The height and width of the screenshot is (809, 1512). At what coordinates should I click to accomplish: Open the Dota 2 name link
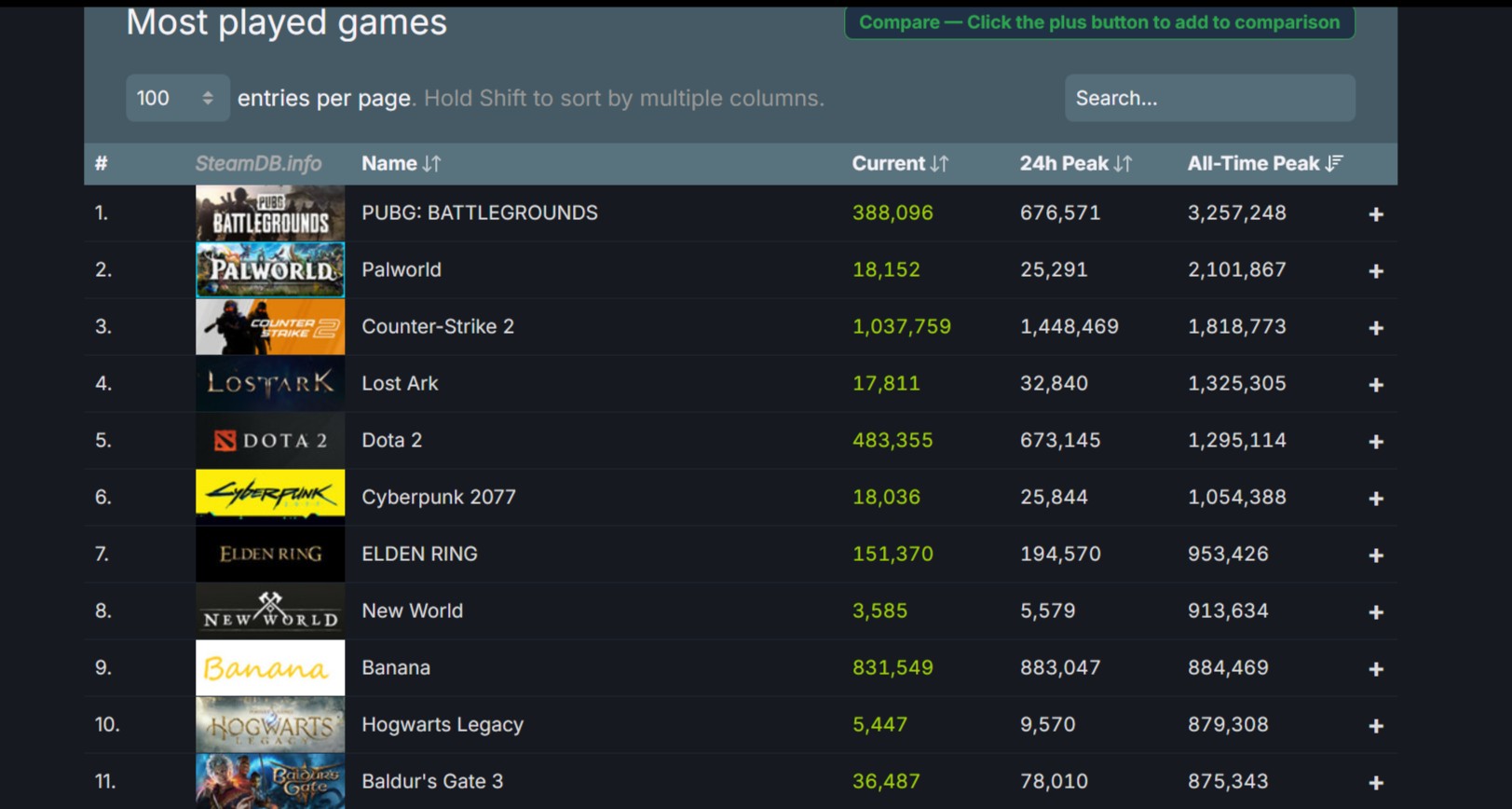[x=392, y=441]
